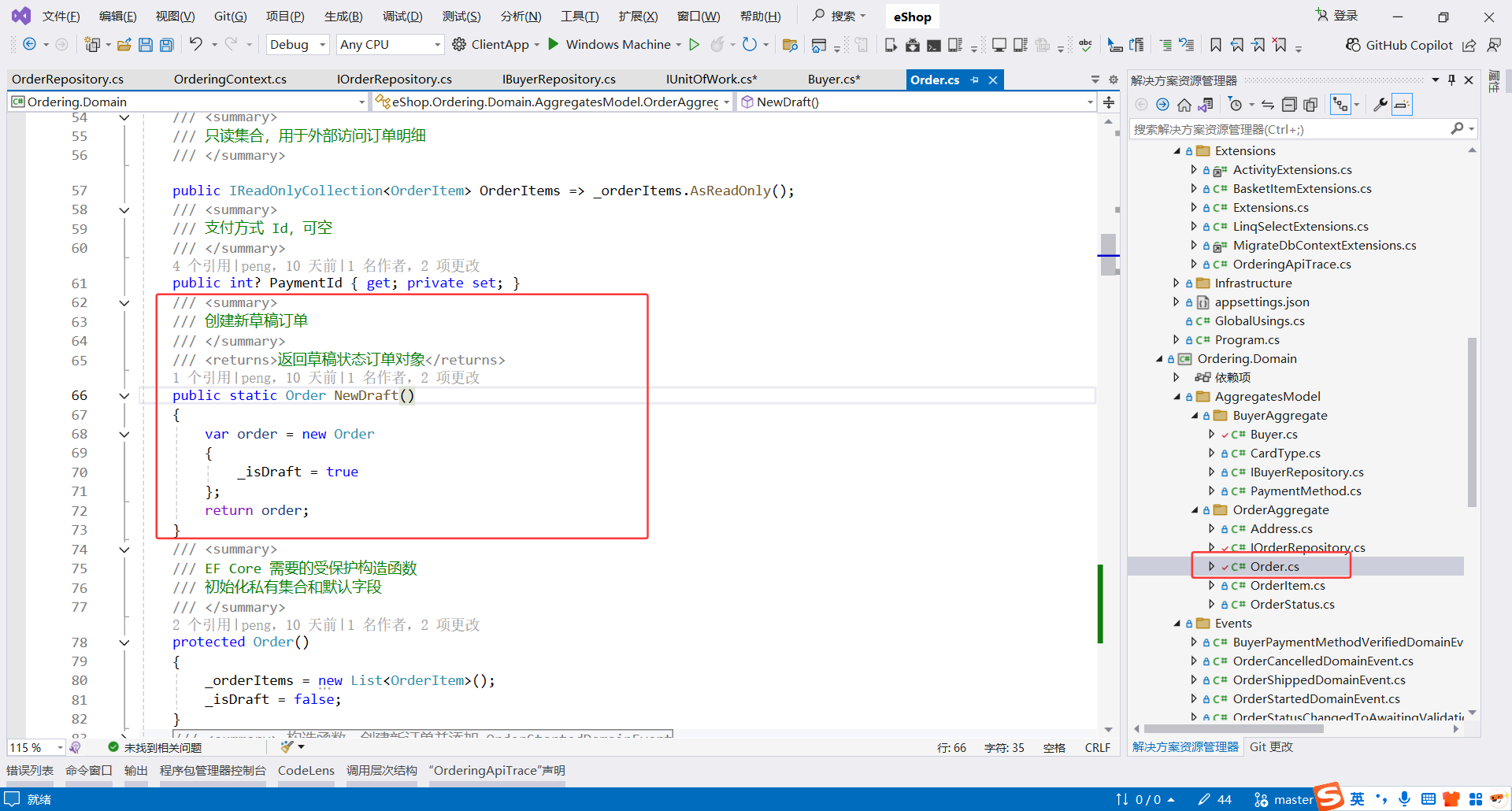Click the 未找到相关问题 status indicator
This screenshot has width=1512, height=811.
pyautogui.click(x=155, y=747)
